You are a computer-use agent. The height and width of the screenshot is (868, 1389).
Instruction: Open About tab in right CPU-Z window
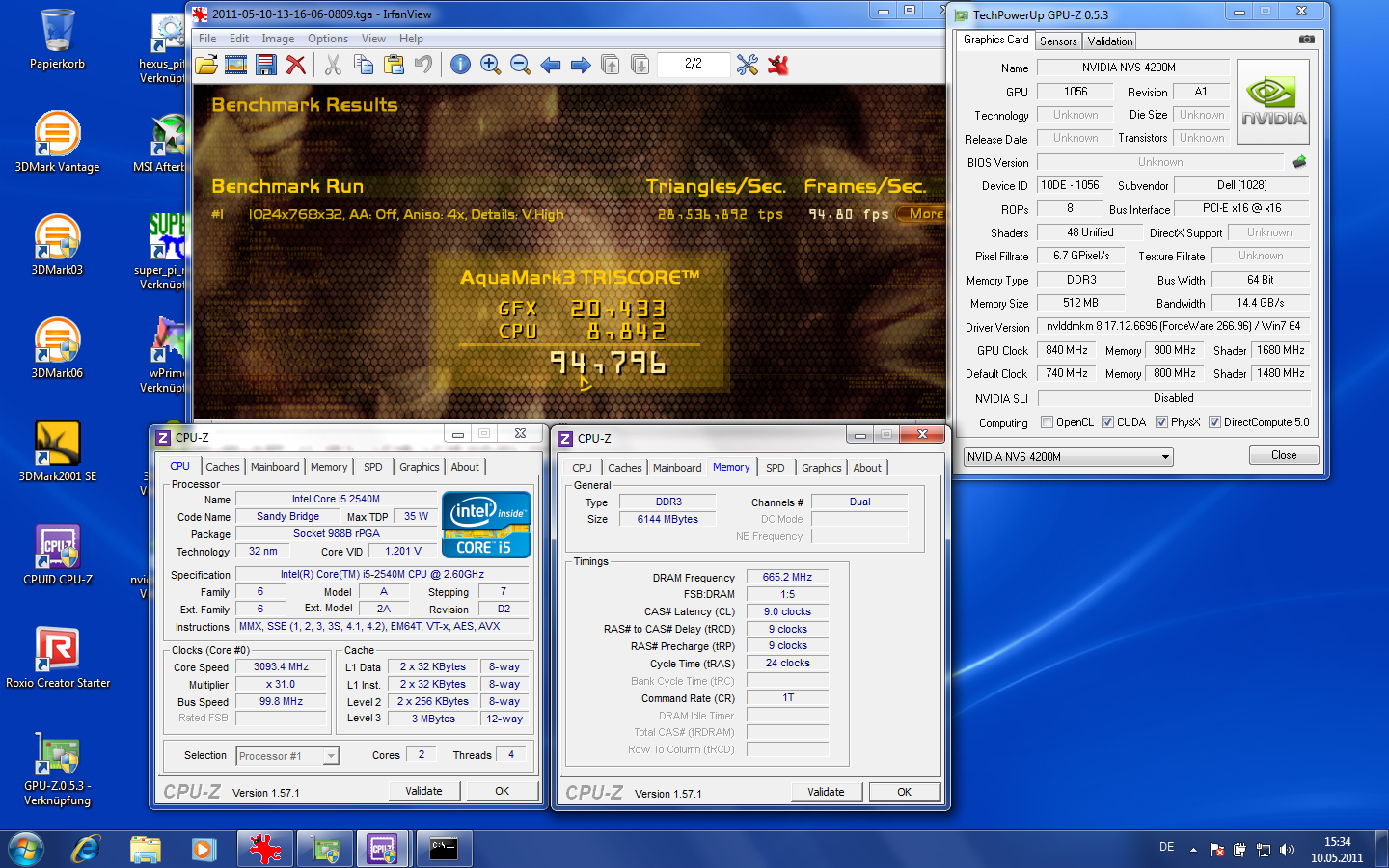tap(866, 468)
